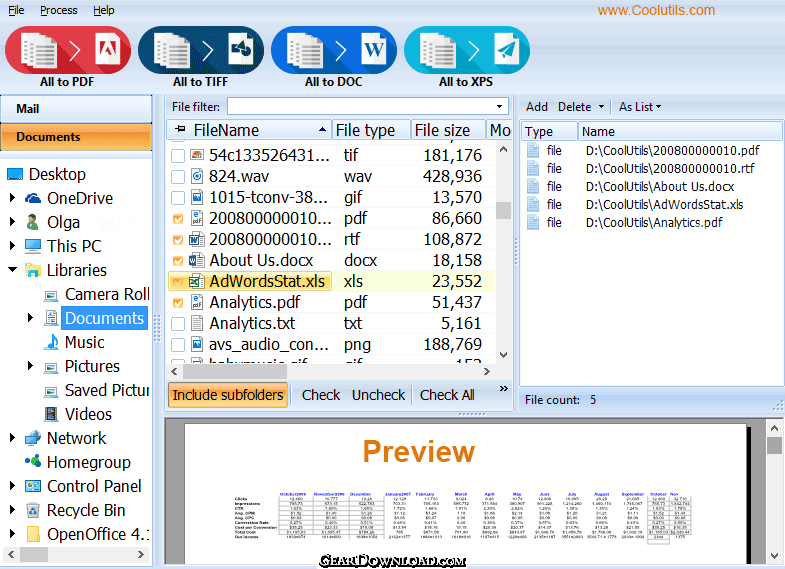Collapse the Libraries tree node

[x=13, y=270]
